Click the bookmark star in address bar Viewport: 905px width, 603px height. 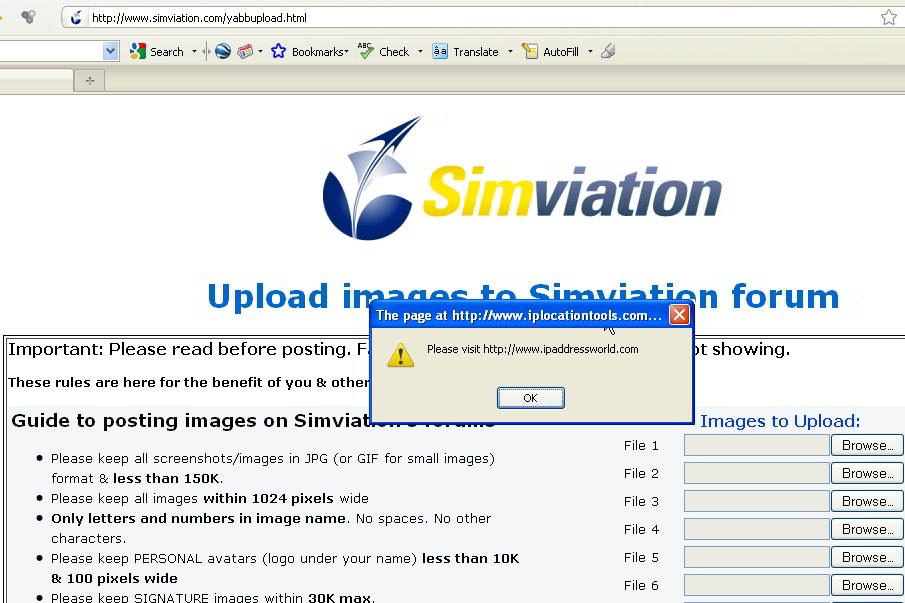click(888, 17)
